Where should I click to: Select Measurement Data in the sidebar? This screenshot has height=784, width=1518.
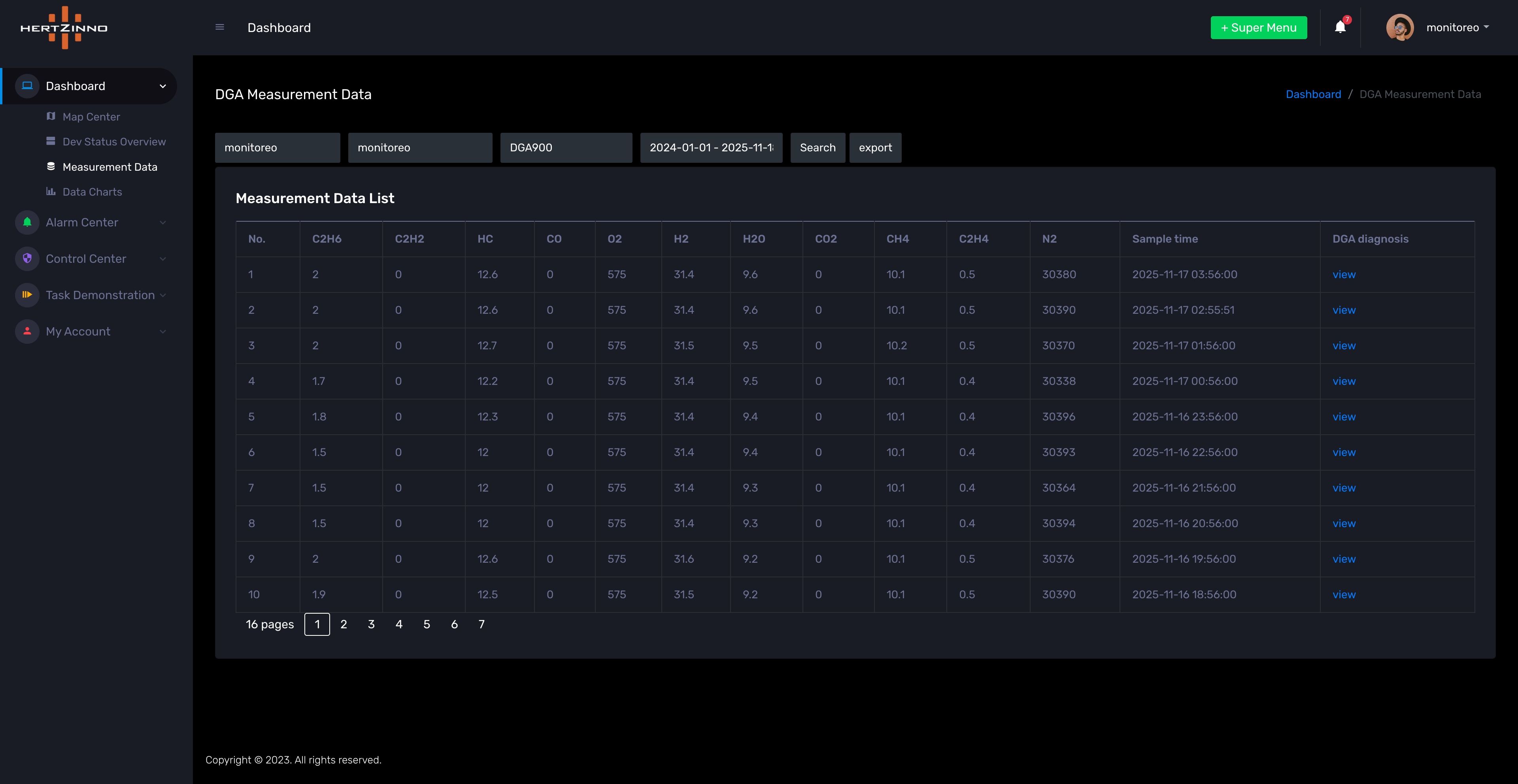pyautogui.click(x=110, y=167)
